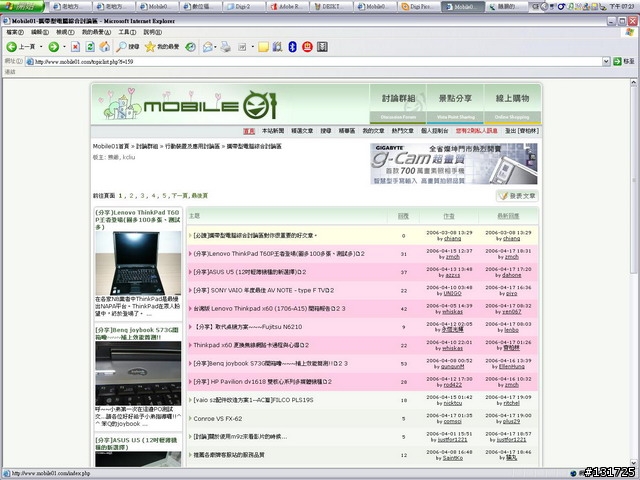Click the yellow note toolbar icon
Image resolution: width=640 pixels, height=480 pixels.
(263, 47)
